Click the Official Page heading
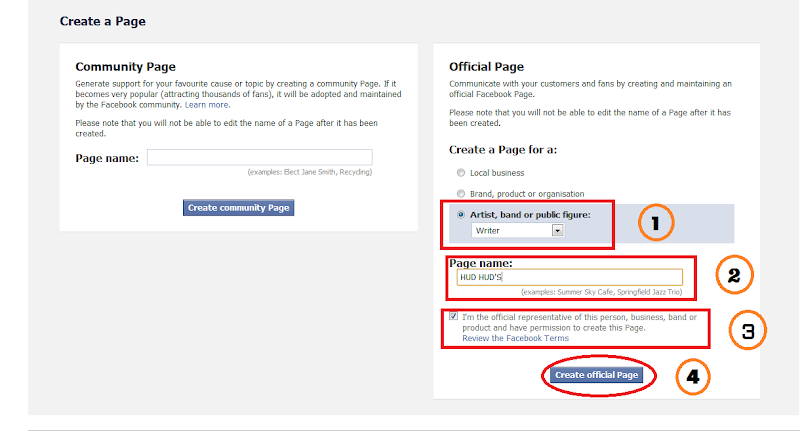The width and height of the screenshot is (800, 431). pyautogui.click(x=486, y=67)
